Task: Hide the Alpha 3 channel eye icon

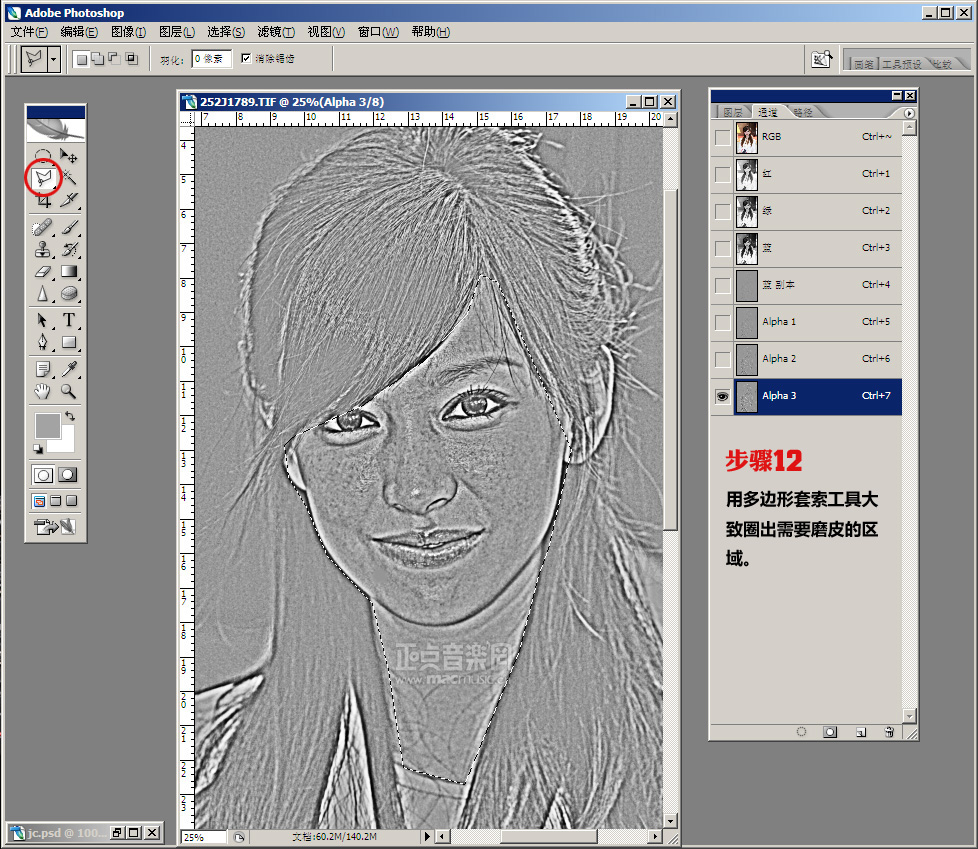Action: [x=722, y=397]
